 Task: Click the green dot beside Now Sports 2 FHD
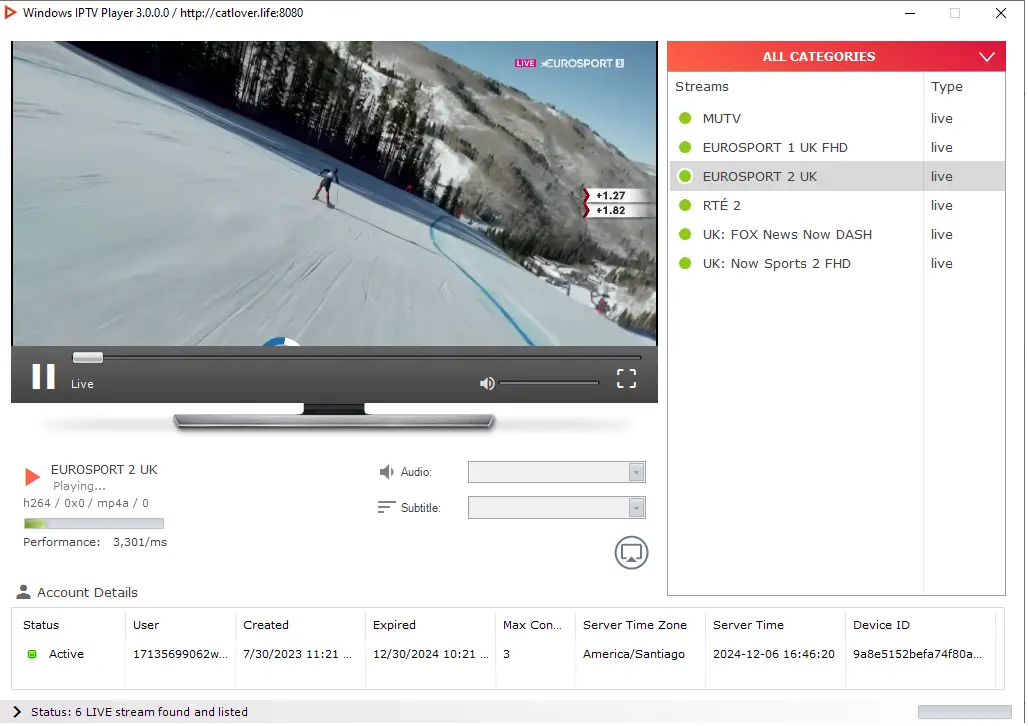[685, 263]
